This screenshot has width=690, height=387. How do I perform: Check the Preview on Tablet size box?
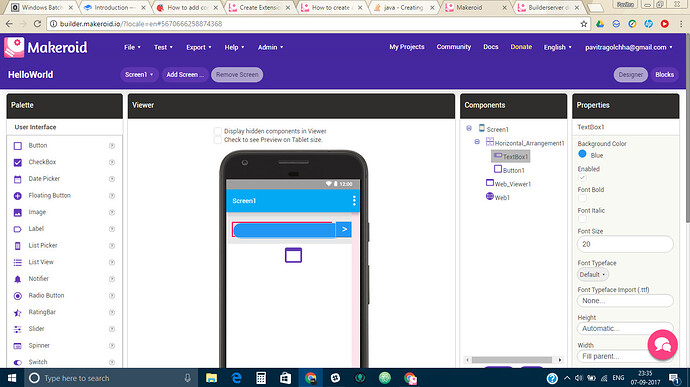217,140
